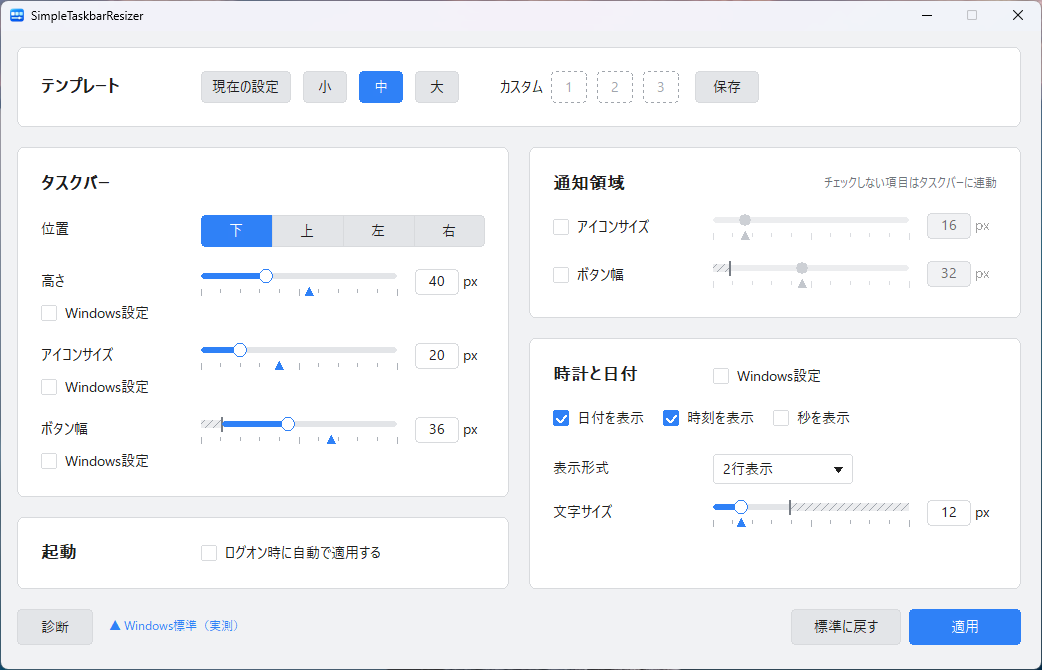Click the 文字サイズ slider handle

(x=741, y=507)
